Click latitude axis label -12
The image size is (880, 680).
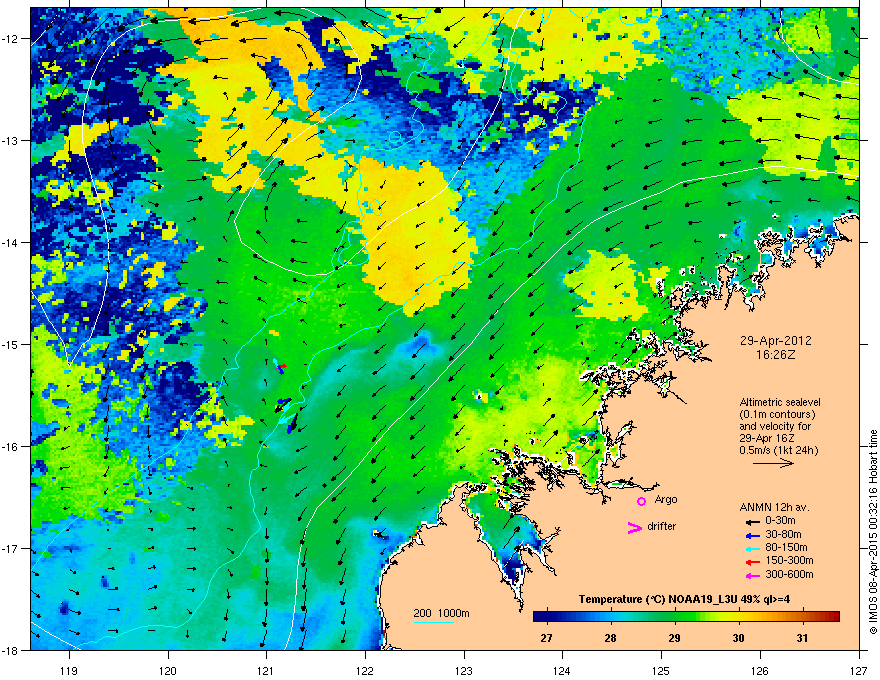tap(11, 39)
